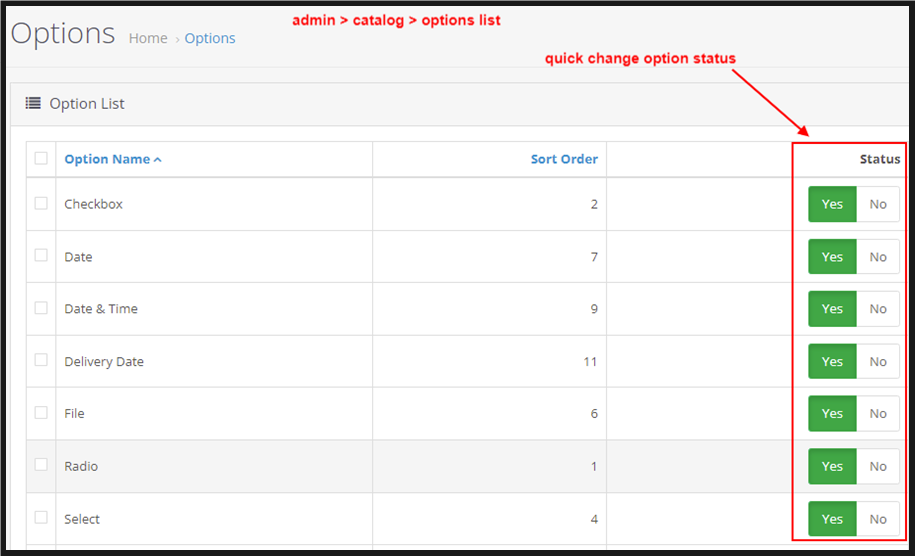Click Yes status for Date option
This screenshot has height=556, width=915.
click(x=832, y=257)
